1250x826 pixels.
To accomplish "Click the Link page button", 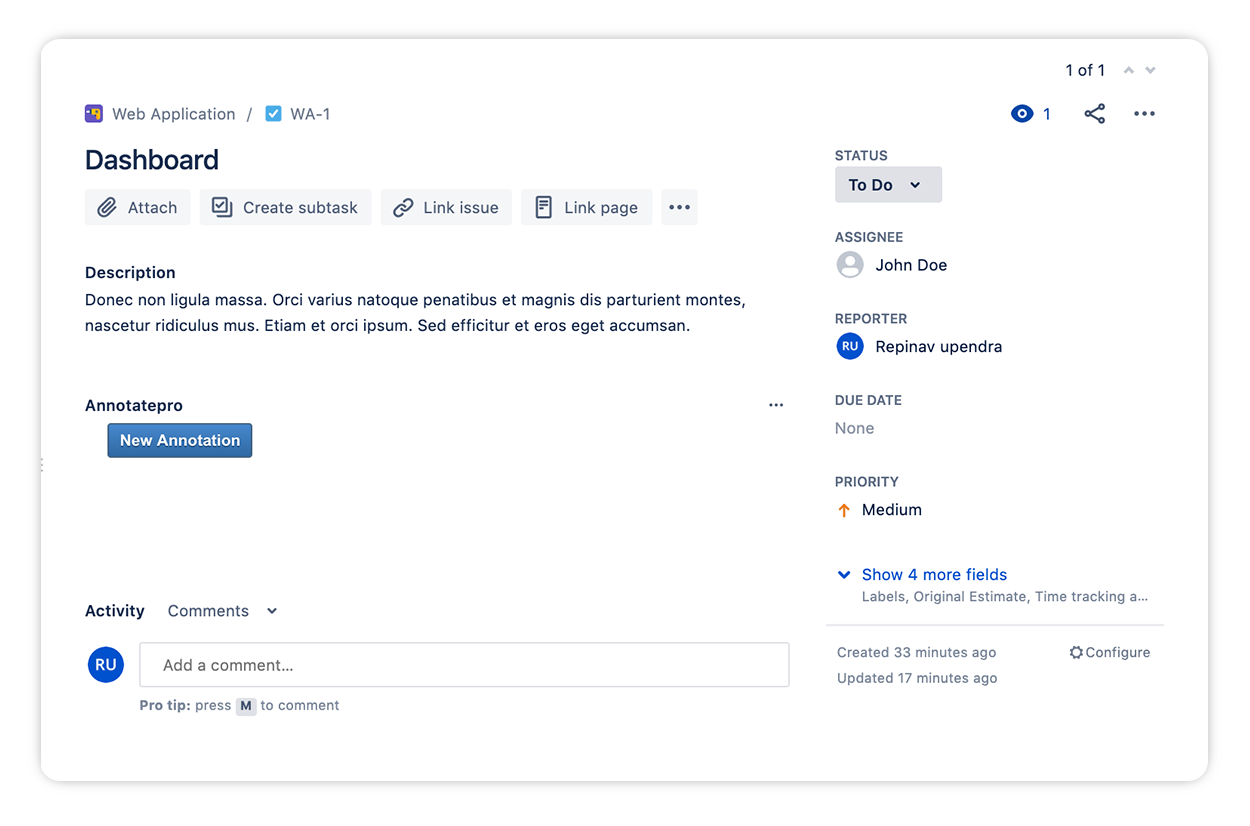I will (x=586, y=207).
